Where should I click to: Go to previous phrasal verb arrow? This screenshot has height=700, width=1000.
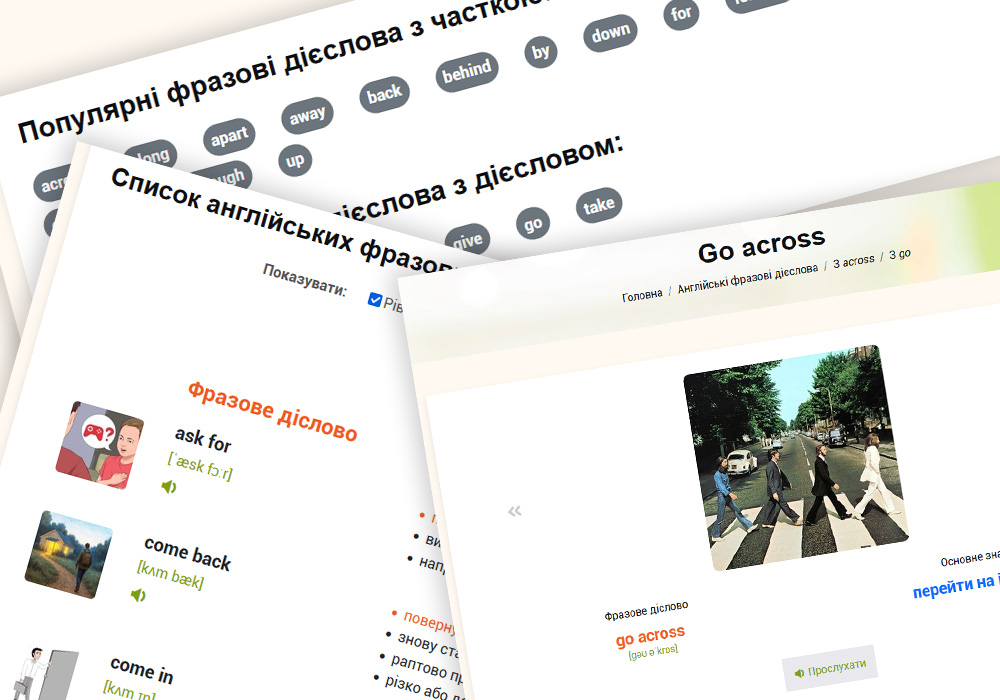pyautogui.click(x=515, y=511)
